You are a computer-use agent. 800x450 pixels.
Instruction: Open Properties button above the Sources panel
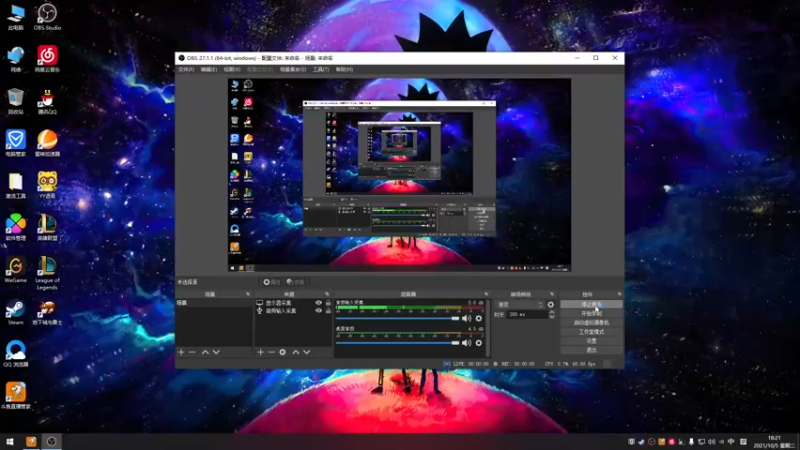(271, 282)
